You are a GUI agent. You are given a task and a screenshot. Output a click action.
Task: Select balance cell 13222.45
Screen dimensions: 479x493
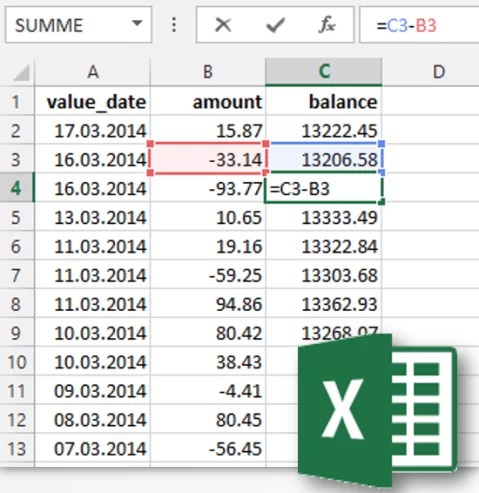click(324, 130)
